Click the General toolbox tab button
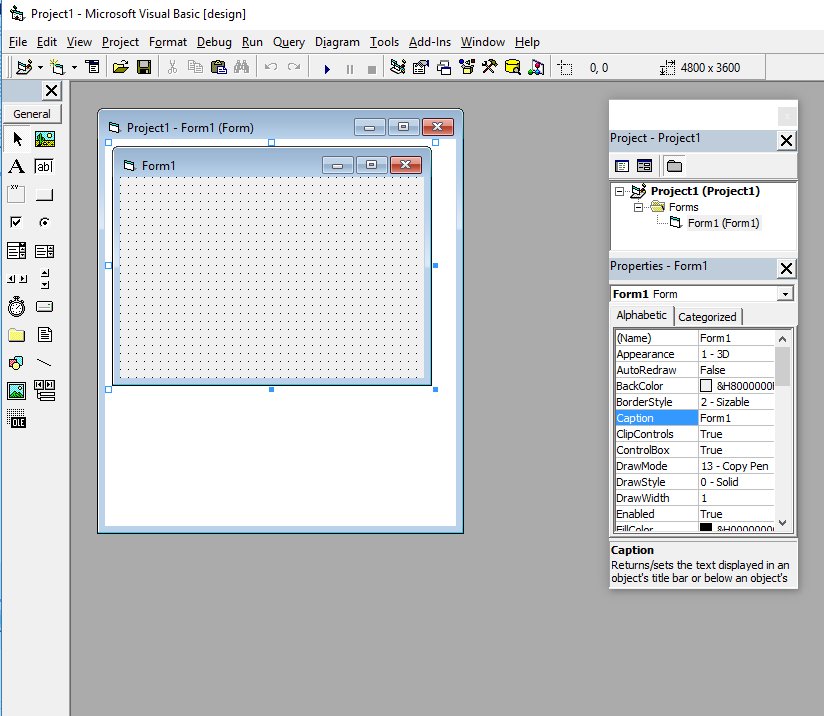 point(32,114)
